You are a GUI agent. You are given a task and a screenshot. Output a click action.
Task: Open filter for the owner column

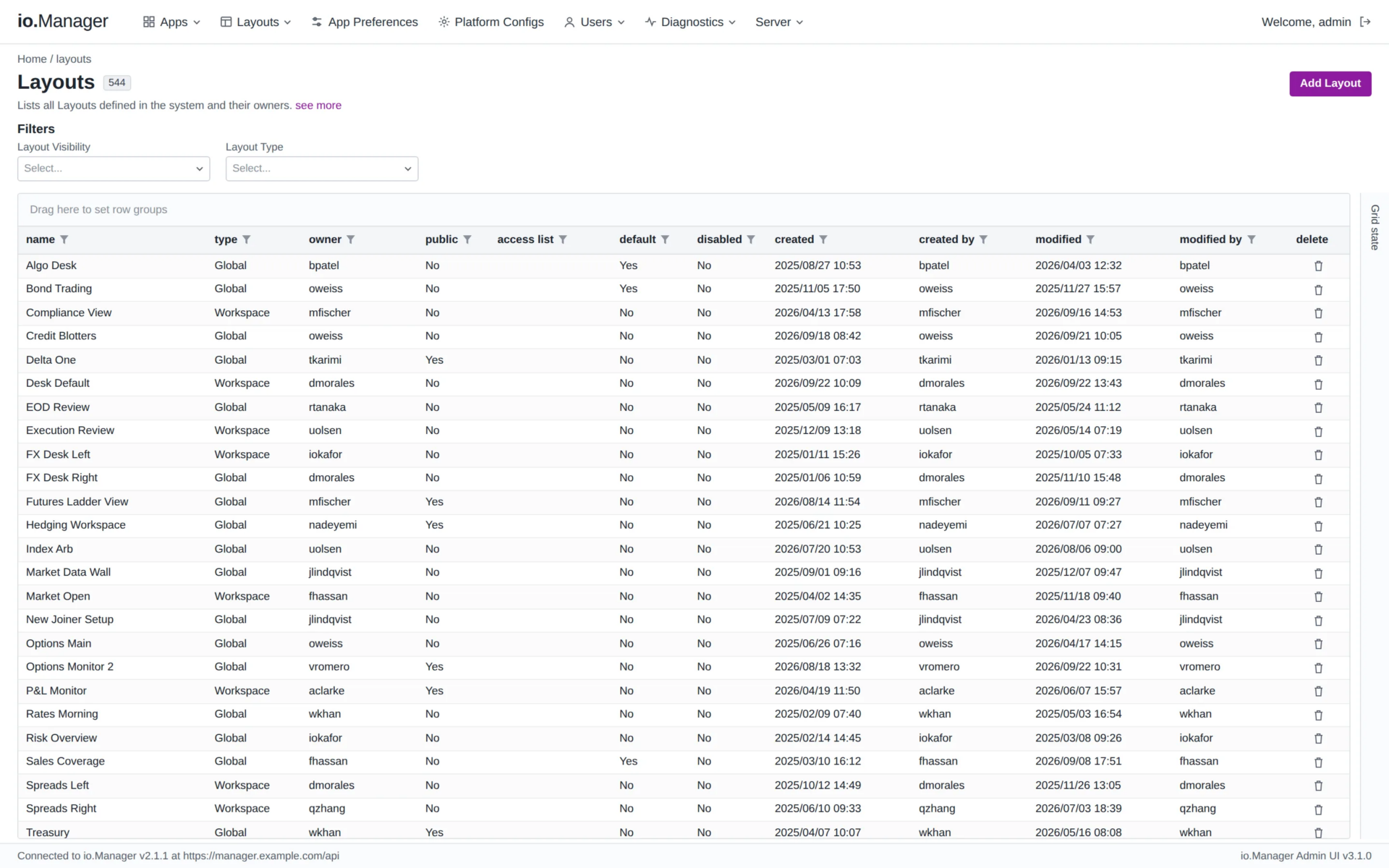[350, 239]
